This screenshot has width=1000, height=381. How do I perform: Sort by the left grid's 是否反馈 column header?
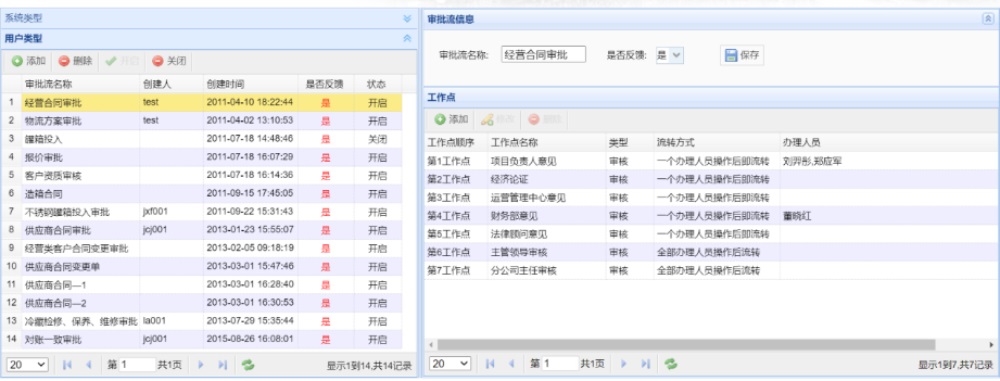click(x=326, y=84)
